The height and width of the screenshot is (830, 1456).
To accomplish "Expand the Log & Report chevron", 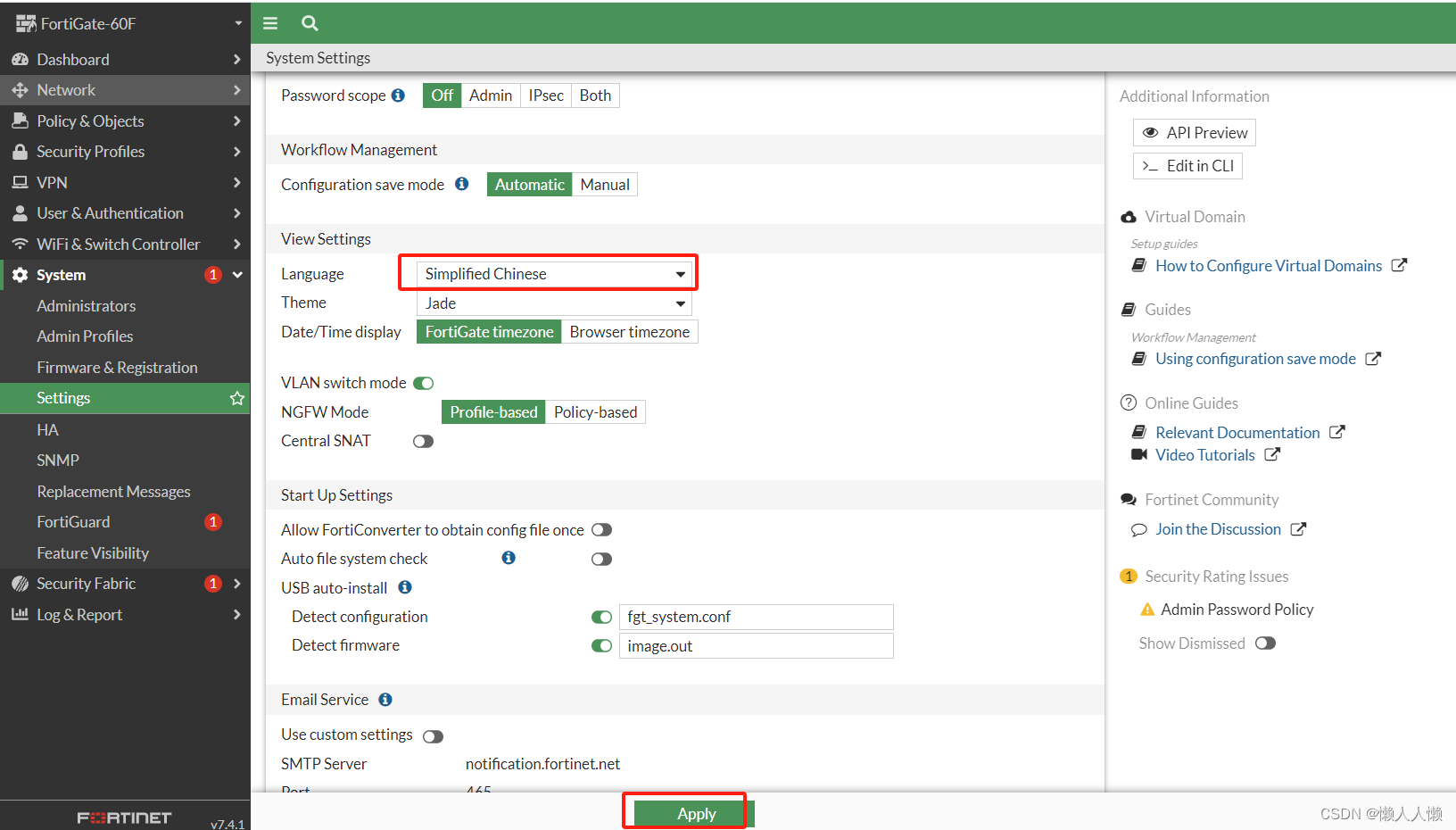I will (236, 614).
